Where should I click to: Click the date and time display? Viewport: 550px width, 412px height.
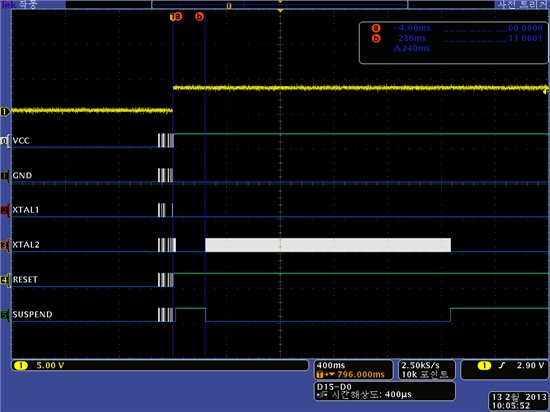(x=519, y=401)
